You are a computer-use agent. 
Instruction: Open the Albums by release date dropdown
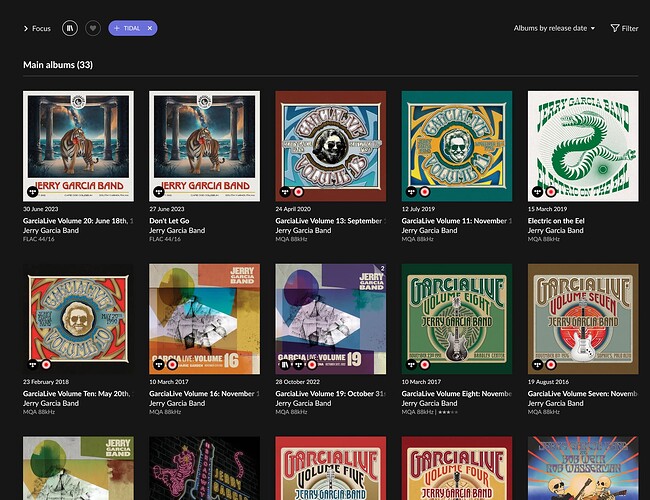coord(555,28)
